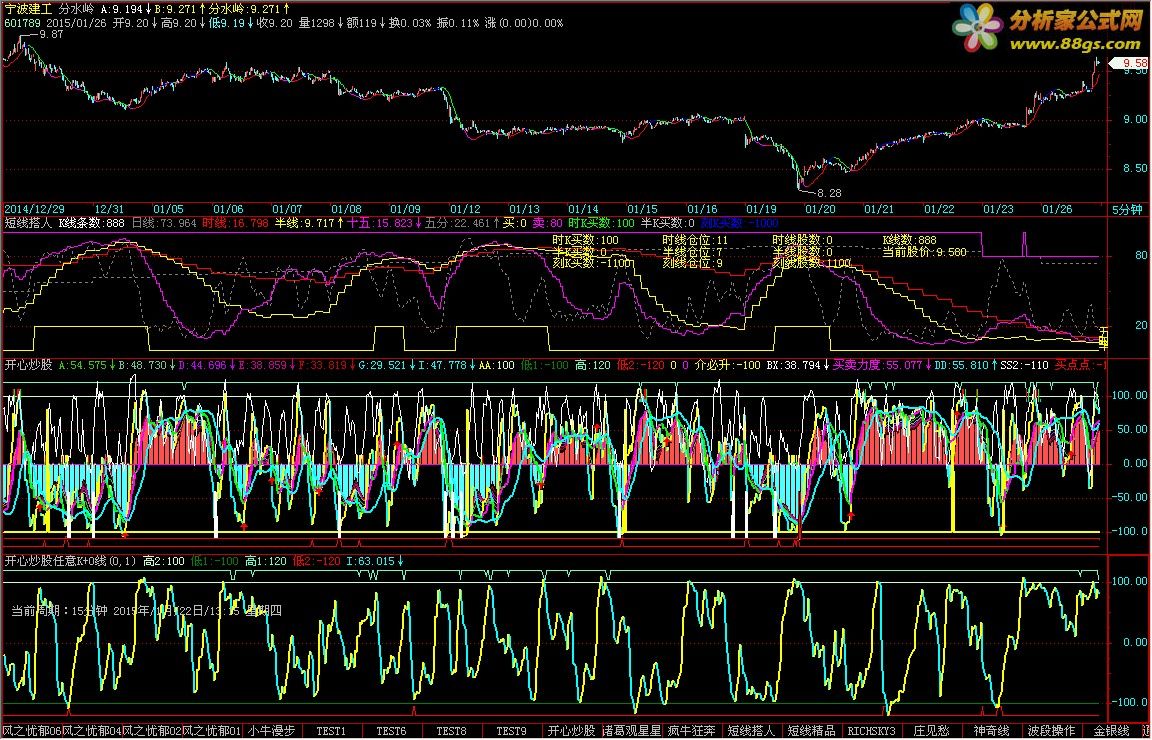Click the 01/05 date on time axis

tap(168, 210)
